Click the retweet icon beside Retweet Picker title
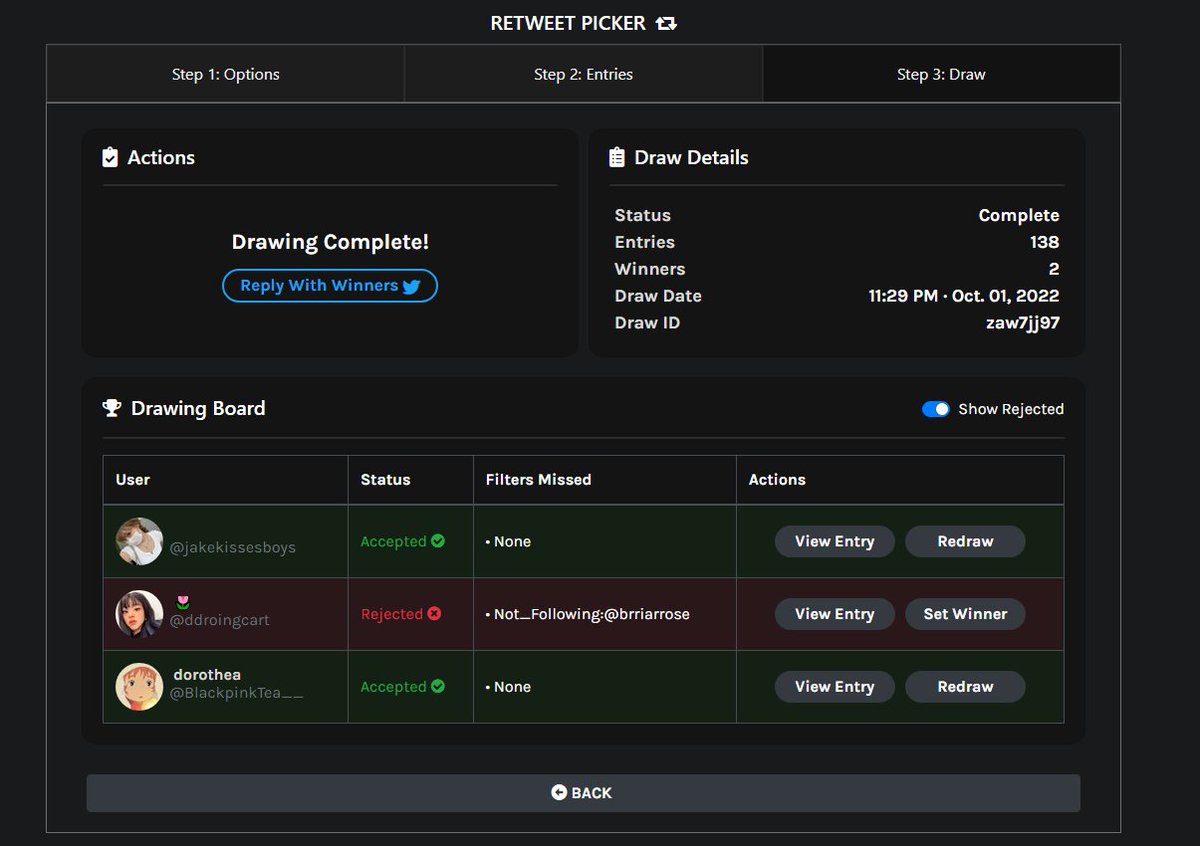Image resolution: width=1200 pixels, height=846 pixels. pyautogui.click(x=666, y=23)
